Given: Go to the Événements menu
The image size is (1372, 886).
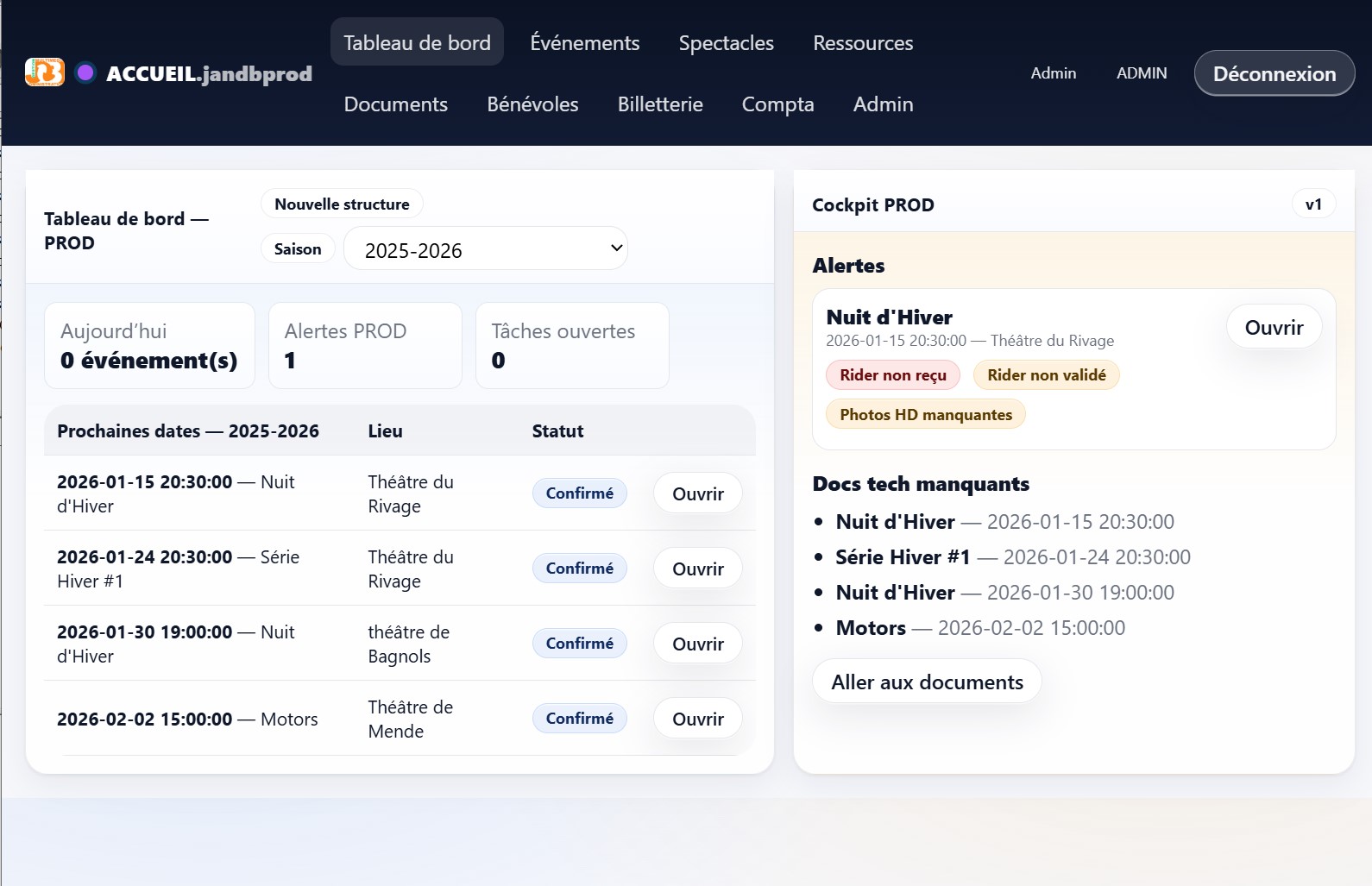Looking at the screenshot, I should pos(584,42).
